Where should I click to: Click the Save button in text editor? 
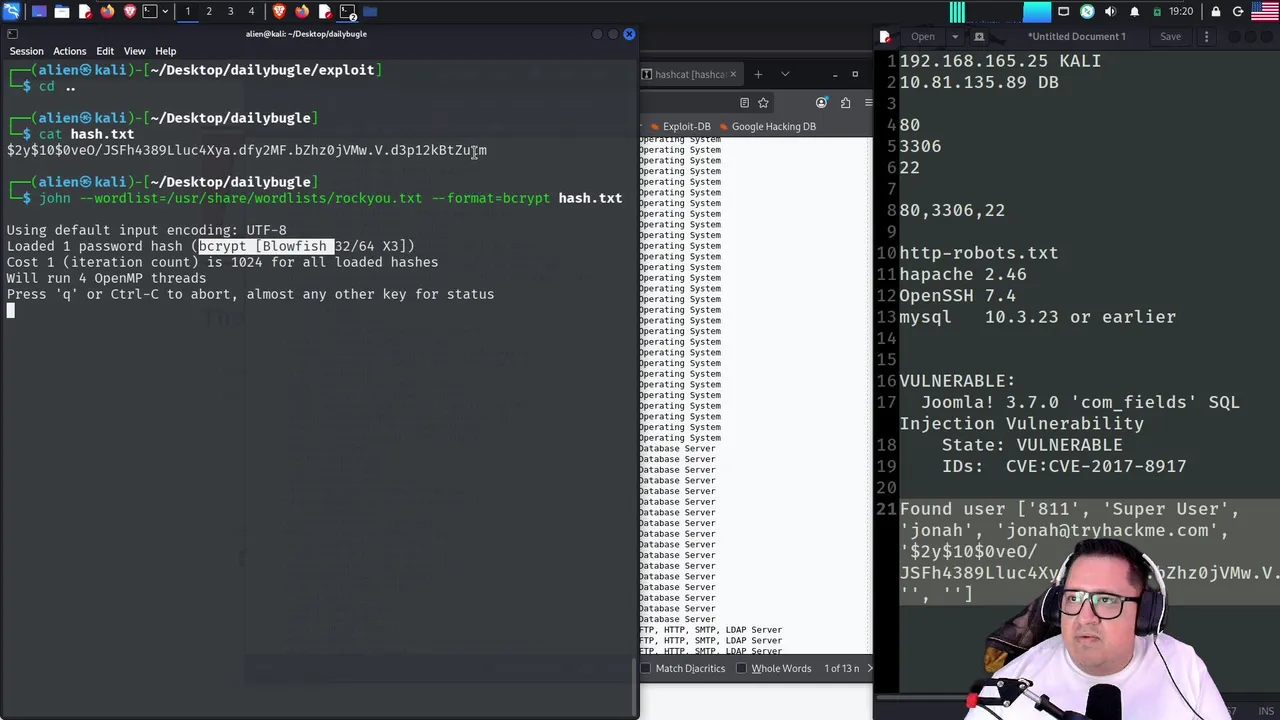pyautogui.click(x=1170, y=37)
